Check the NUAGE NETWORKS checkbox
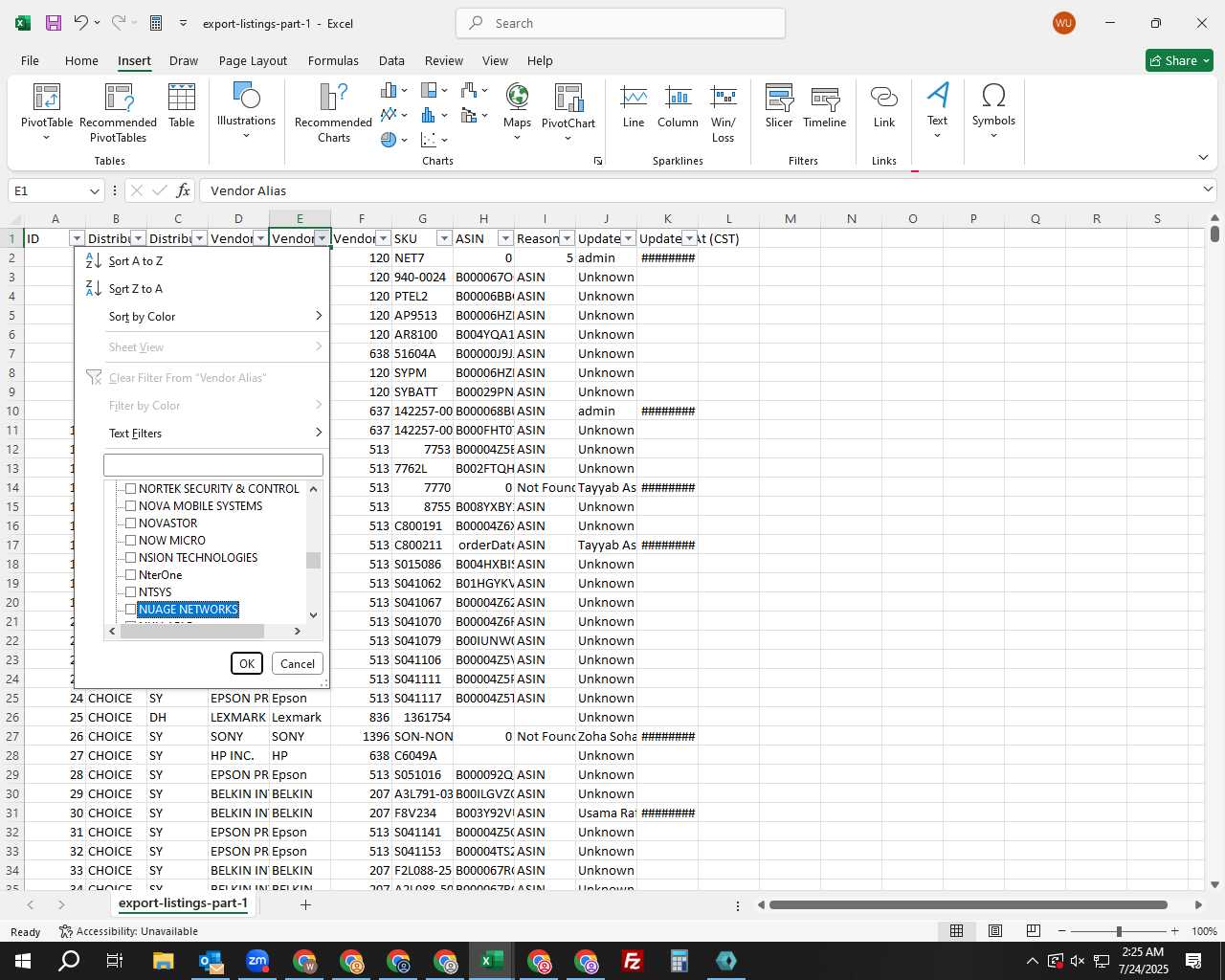Viewport: 1225px width, 980px height. 131,610
